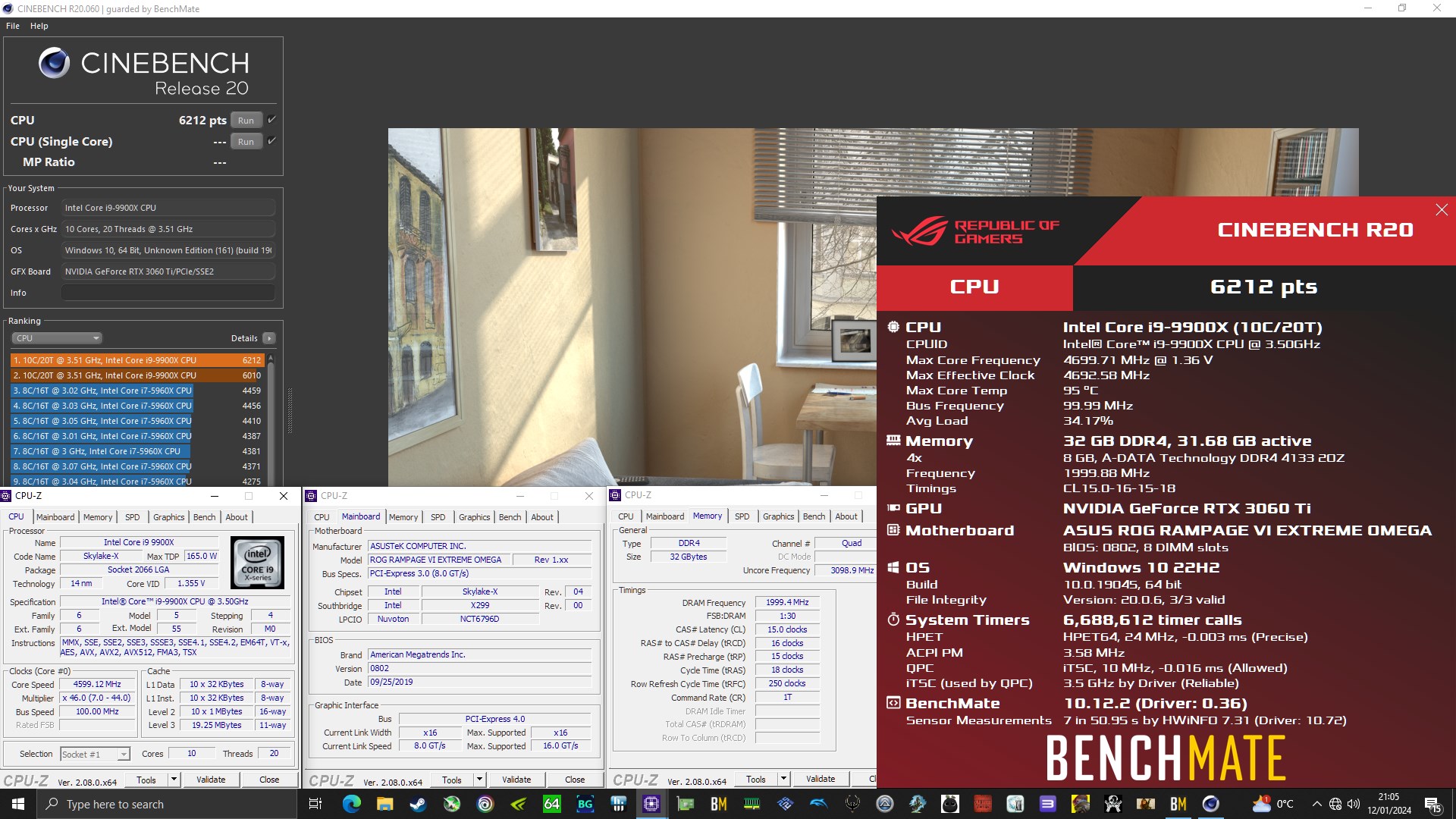Select ranking entry scoring 4459
Viewport: 1456px width, 819px height.
[137, 391]
